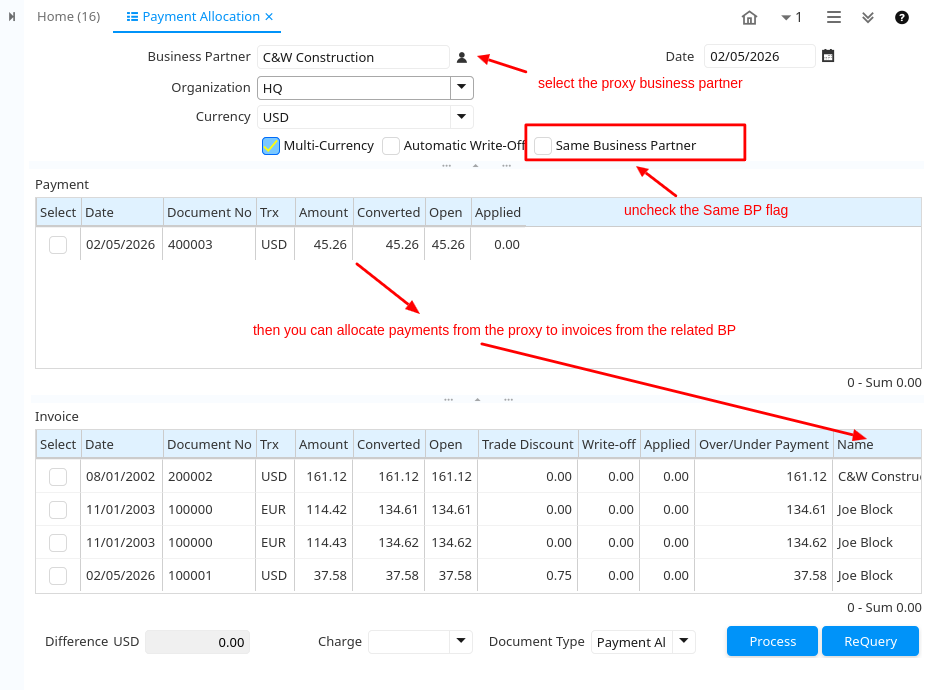Viewport: 929px width, 690px height.
Task: Click the Business Partner lookup person icon
Action: (x=462, y=58)
